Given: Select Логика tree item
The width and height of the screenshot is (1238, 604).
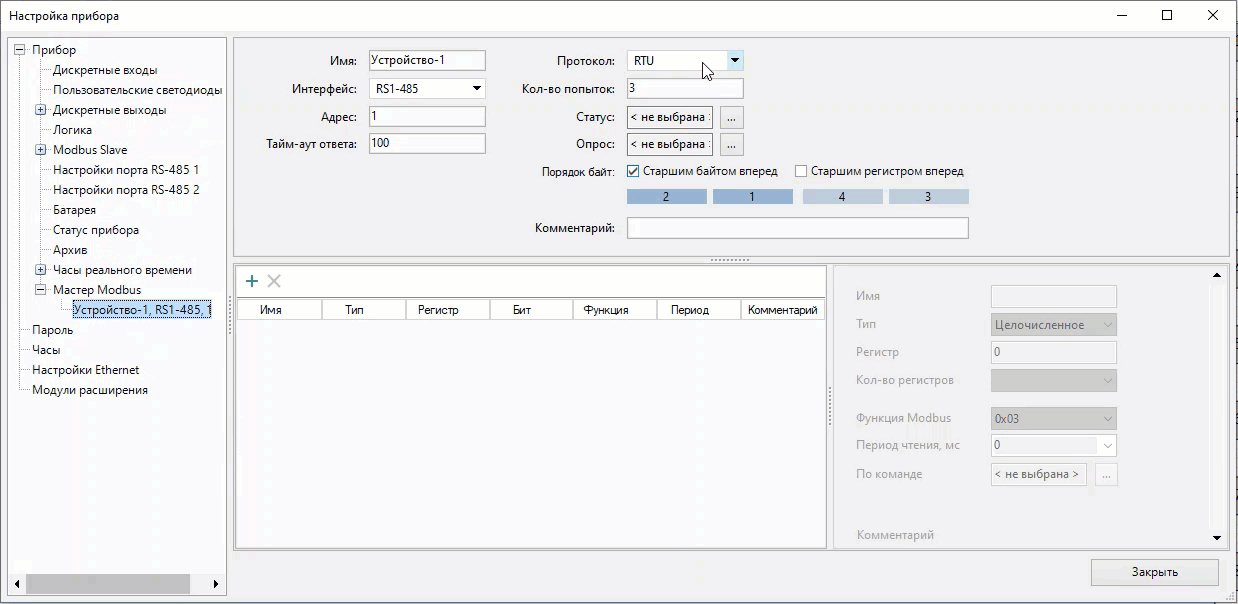Looking at the screenshot, I should (x=72, y=130).
